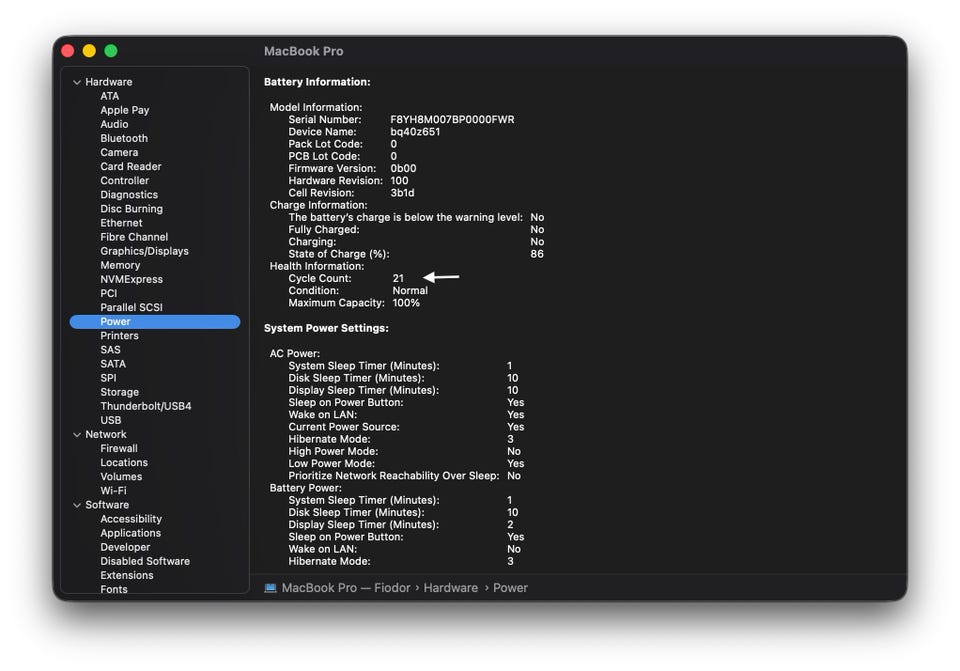Open Accessibility under Software

[x=131, y=519]
